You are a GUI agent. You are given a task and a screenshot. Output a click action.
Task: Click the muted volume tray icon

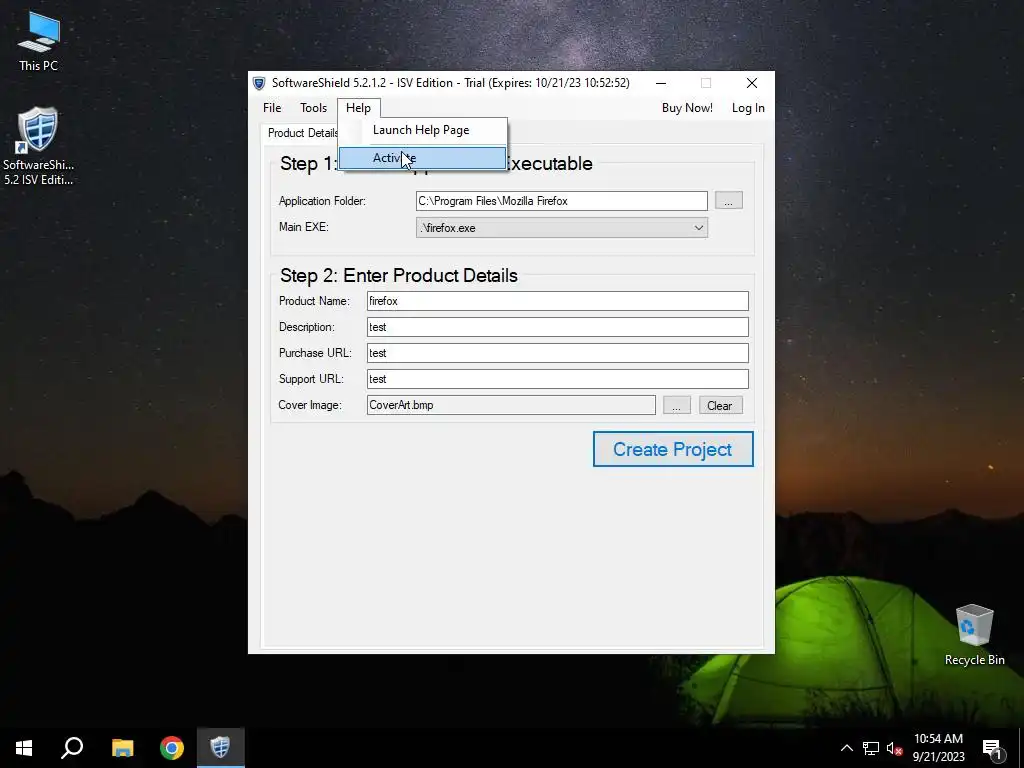coord(894,748)
